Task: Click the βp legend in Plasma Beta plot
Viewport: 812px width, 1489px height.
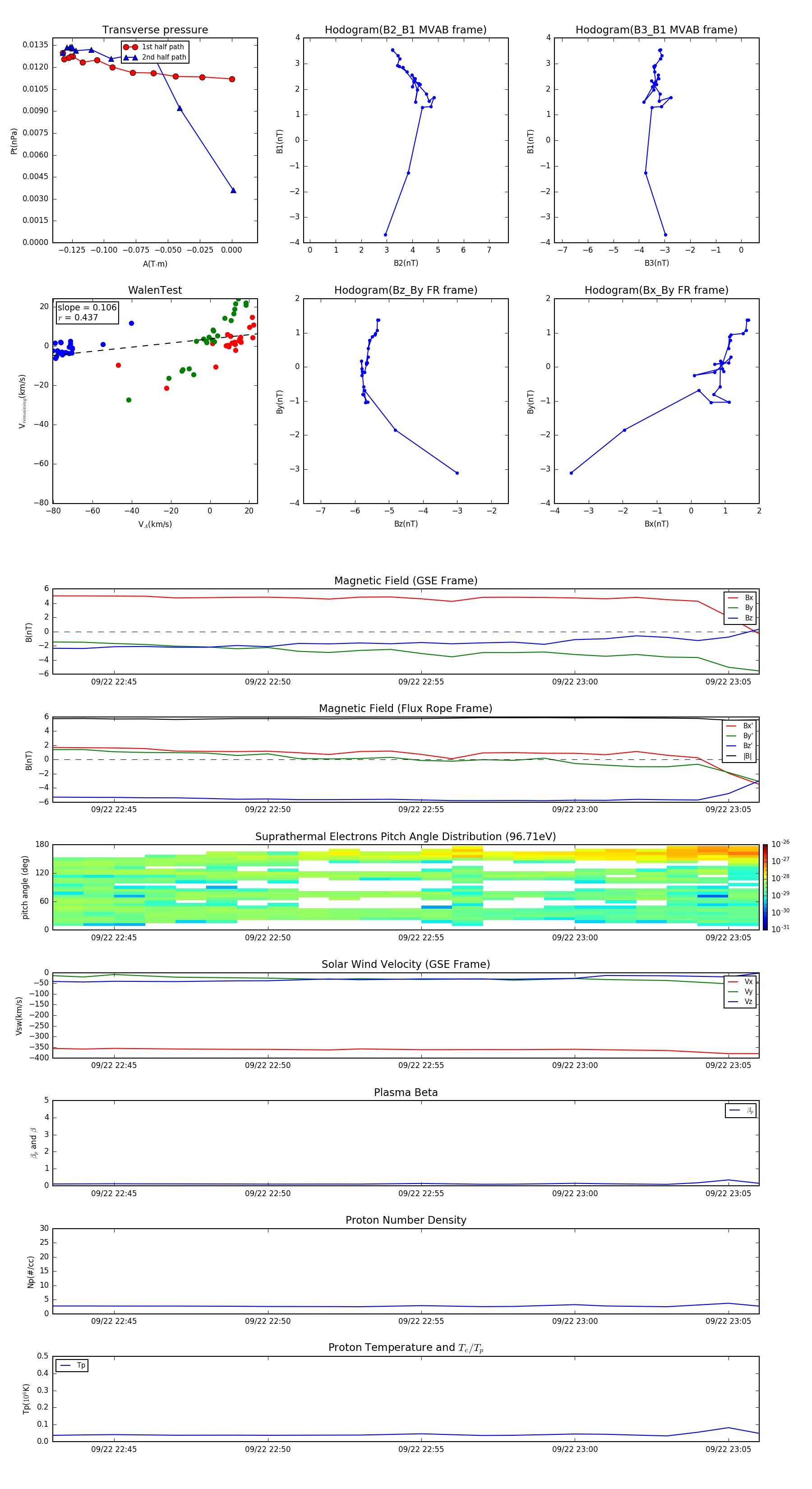Action: click(741, 1110)
